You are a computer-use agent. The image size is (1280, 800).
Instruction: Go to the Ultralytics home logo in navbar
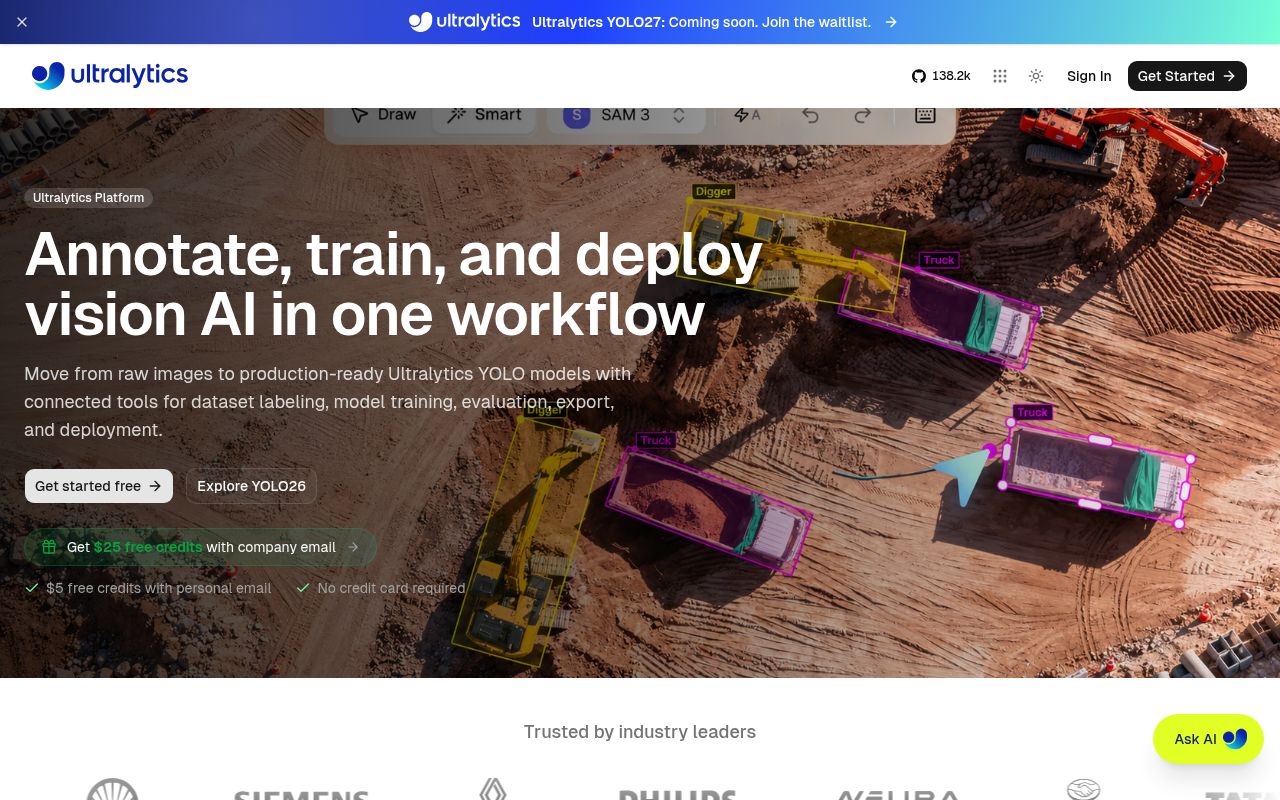[x=110, y=75]
